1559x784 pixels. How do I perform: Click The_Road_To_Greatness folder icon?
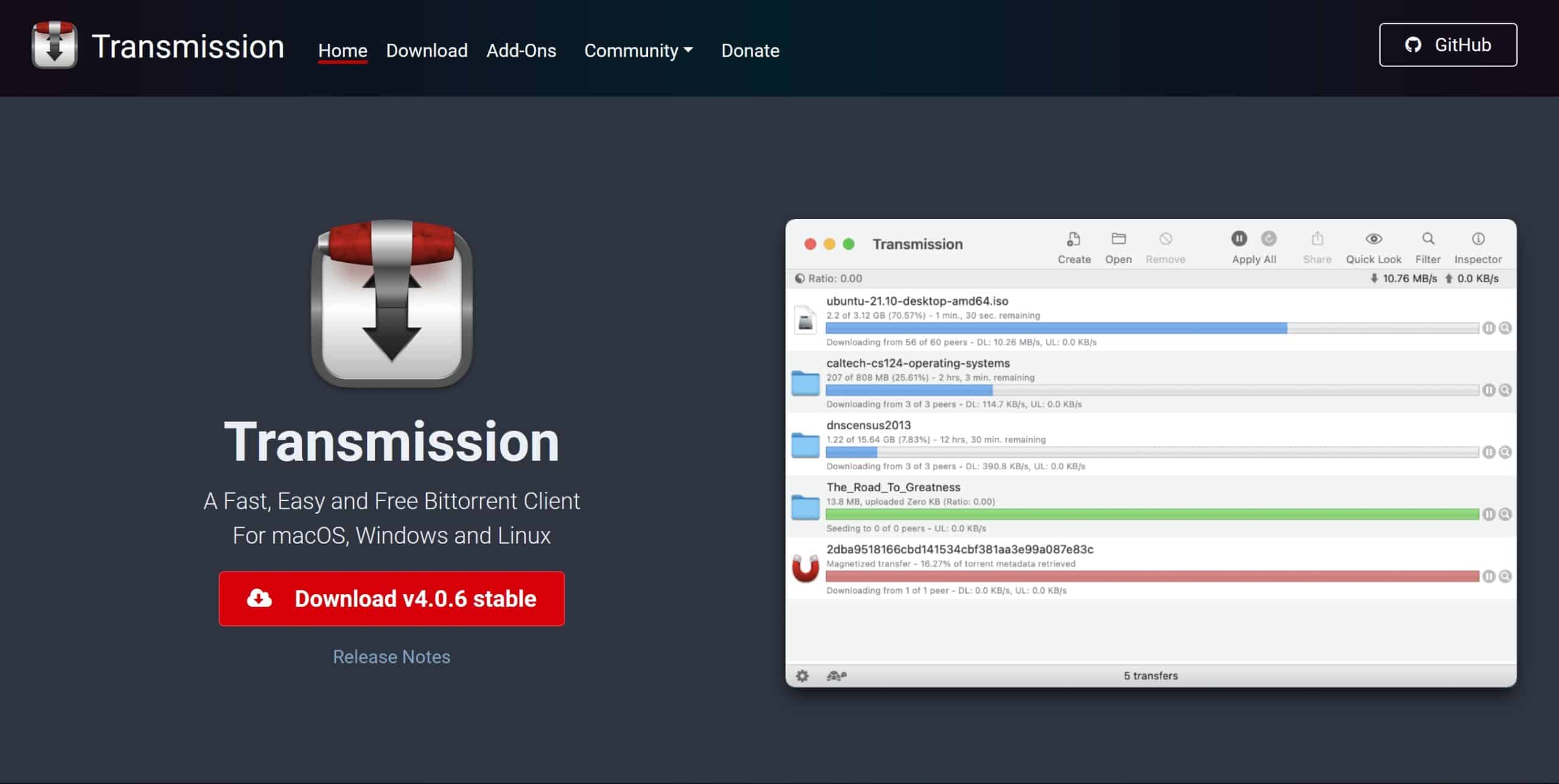[x=805, y=507]
